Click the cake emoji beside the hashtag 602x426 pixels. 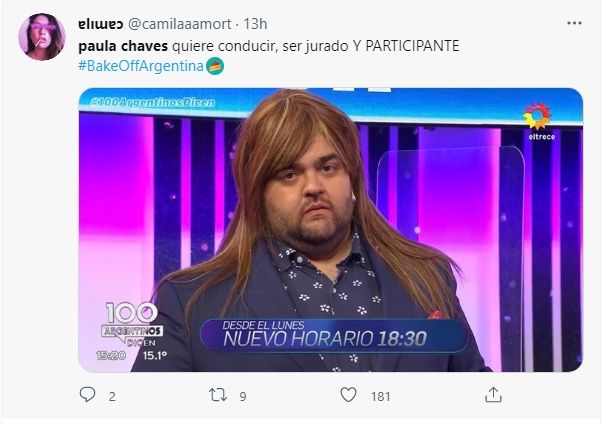pos(215,66)
